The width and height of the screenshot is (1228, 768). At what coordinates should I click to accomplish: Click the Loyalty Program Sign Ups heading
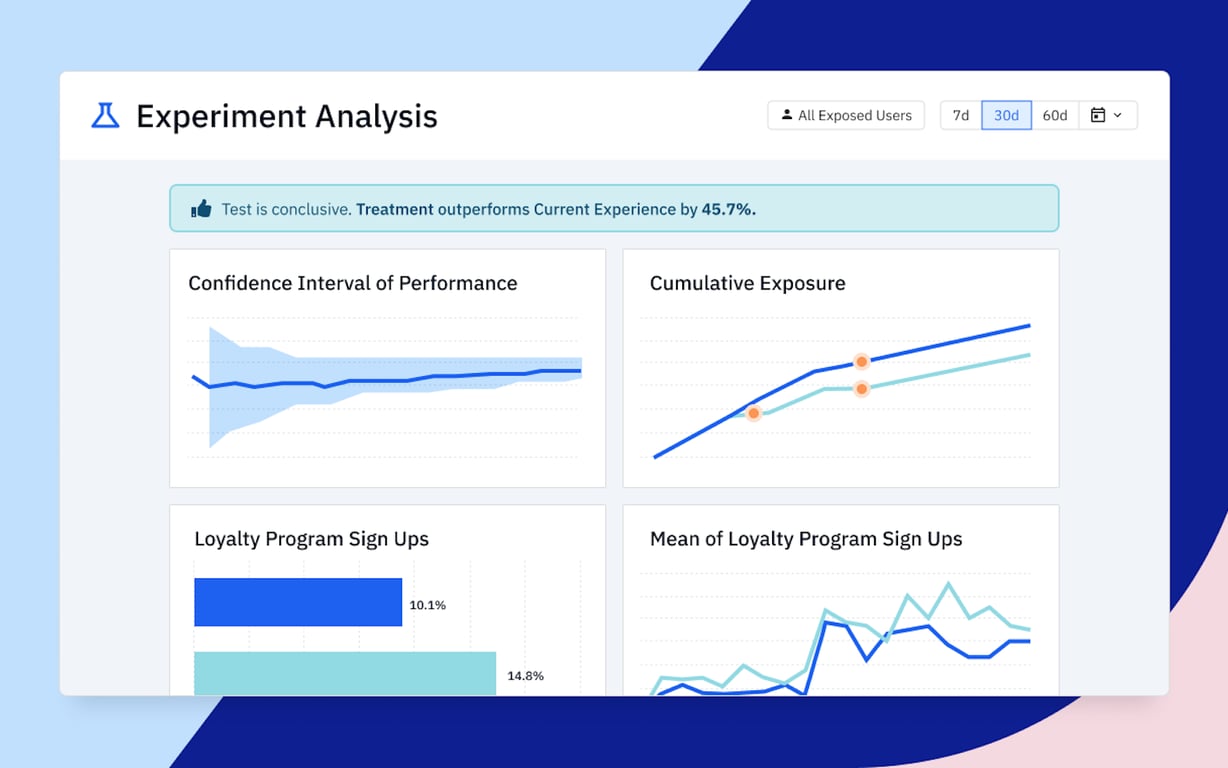pyautogui.click(x=311, y=539)
